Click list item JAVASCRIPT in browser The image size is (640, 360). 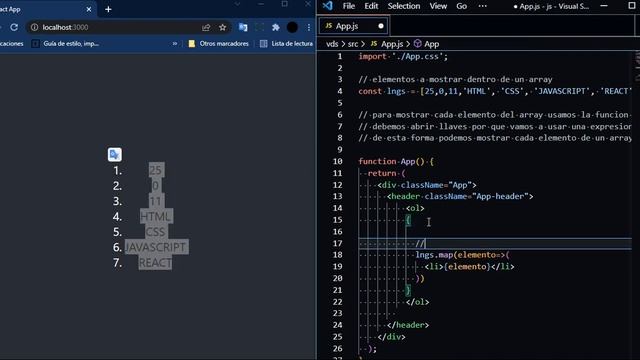(156, 247)
